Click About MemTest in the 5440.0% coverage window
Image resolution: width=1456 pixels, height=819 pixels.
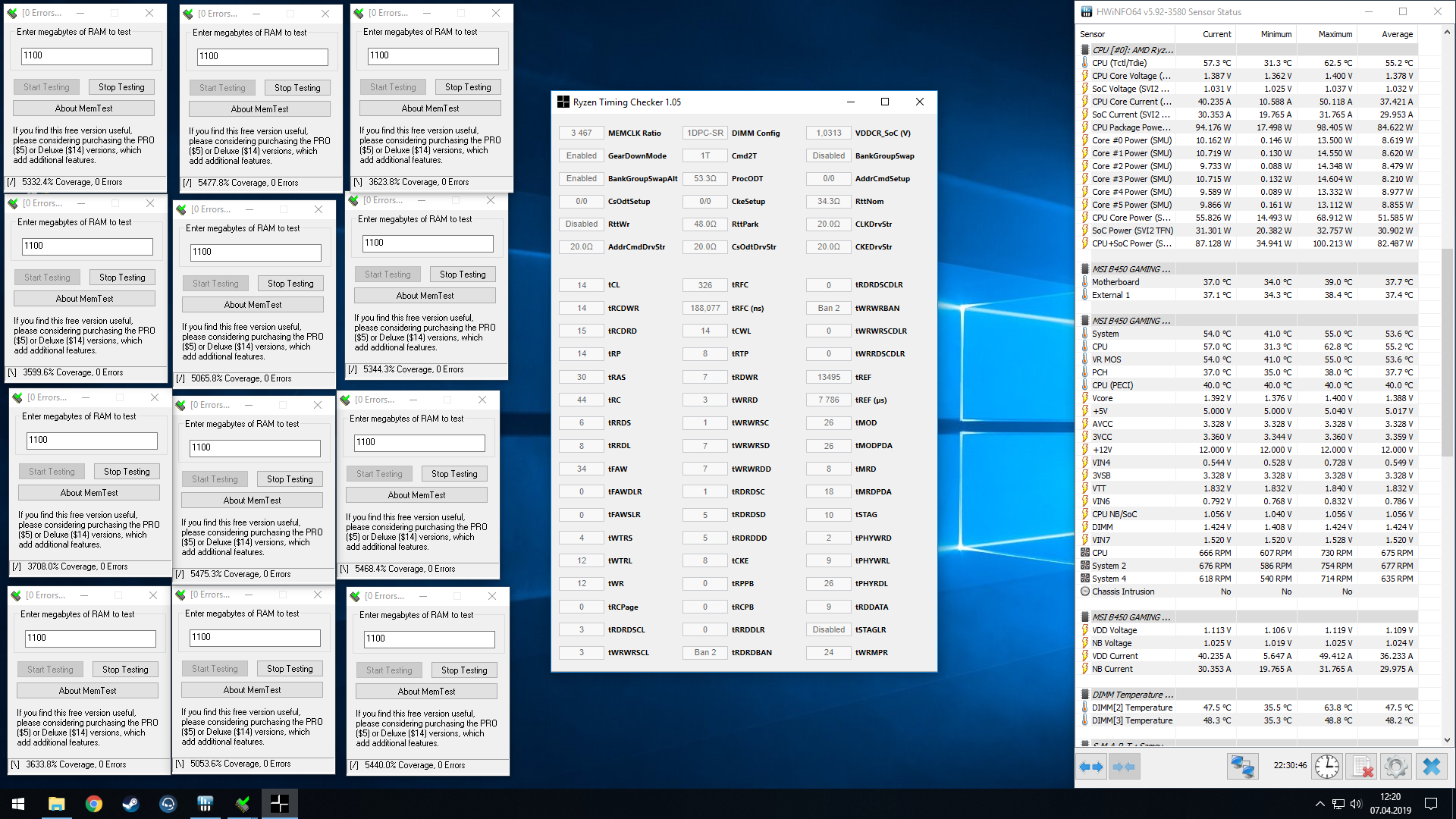(426, 692)
